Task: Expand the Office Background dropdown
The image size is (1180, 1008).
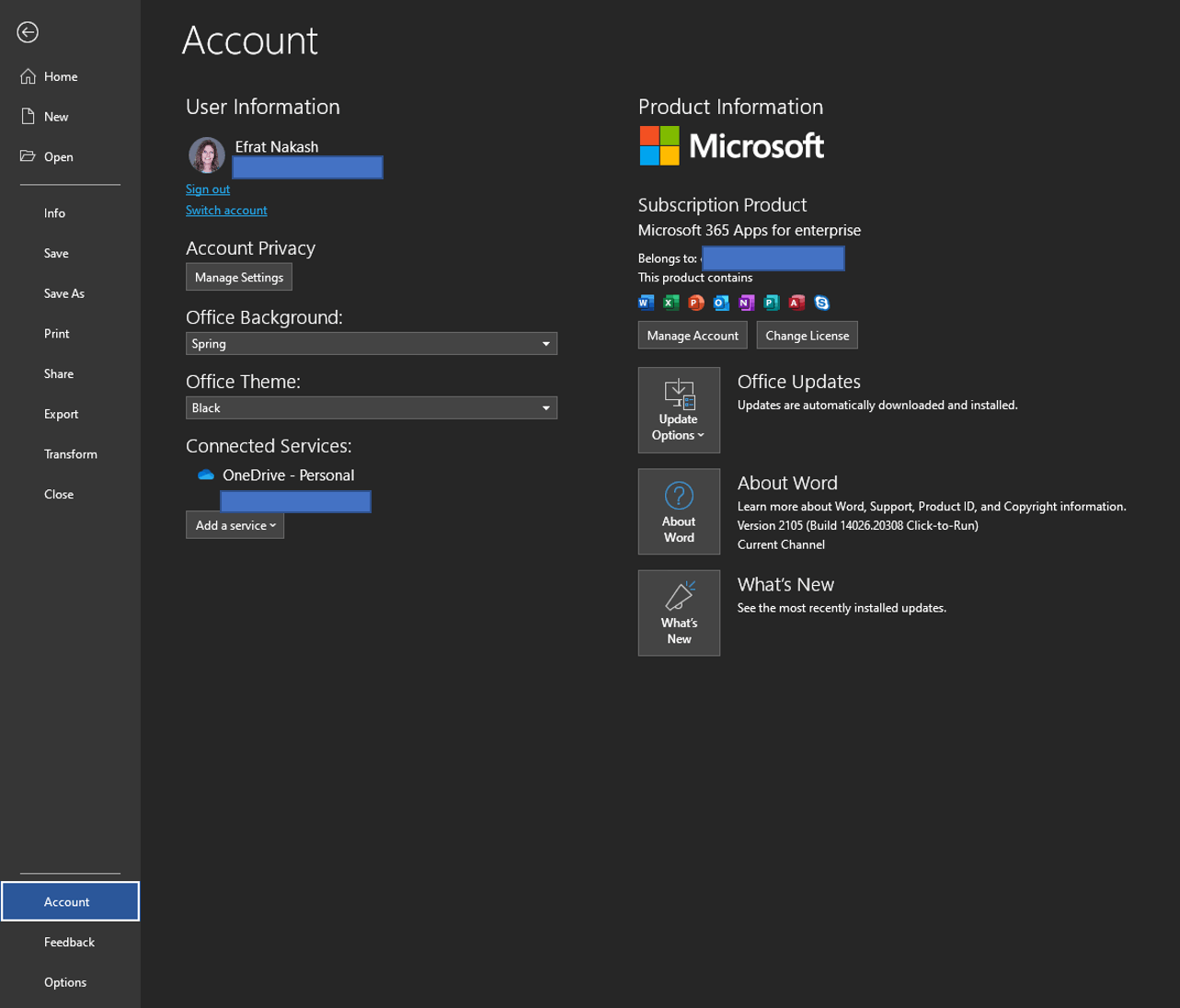Action: 371,343
